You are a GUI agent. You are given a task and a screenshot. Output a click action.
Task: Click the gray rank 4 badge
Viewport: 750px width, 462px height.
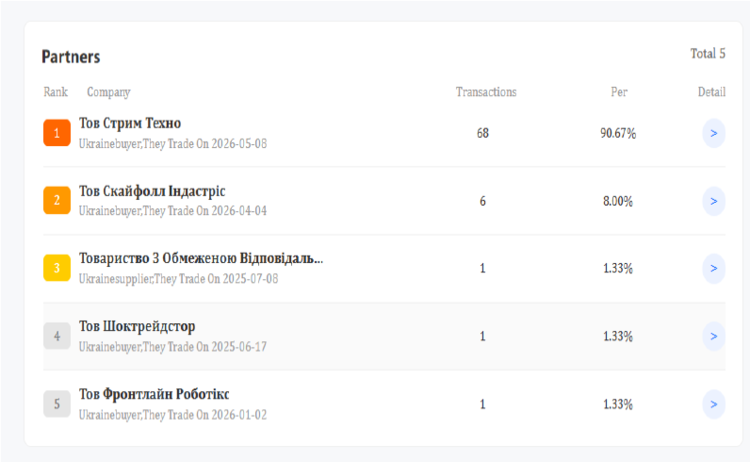click(x=57, y=336)
